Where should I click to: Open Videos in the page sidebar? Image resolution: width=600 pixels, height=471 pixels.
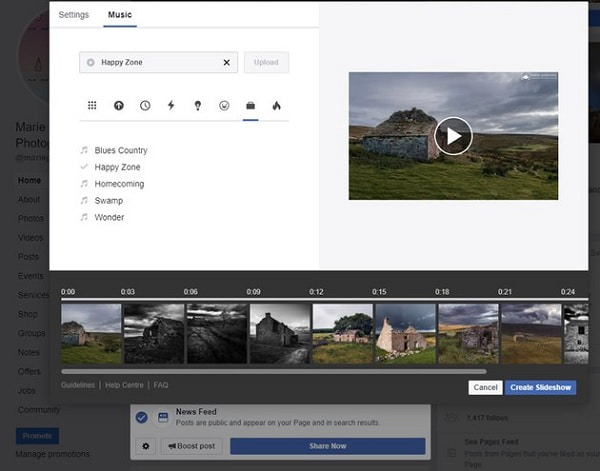coord(30,238)
